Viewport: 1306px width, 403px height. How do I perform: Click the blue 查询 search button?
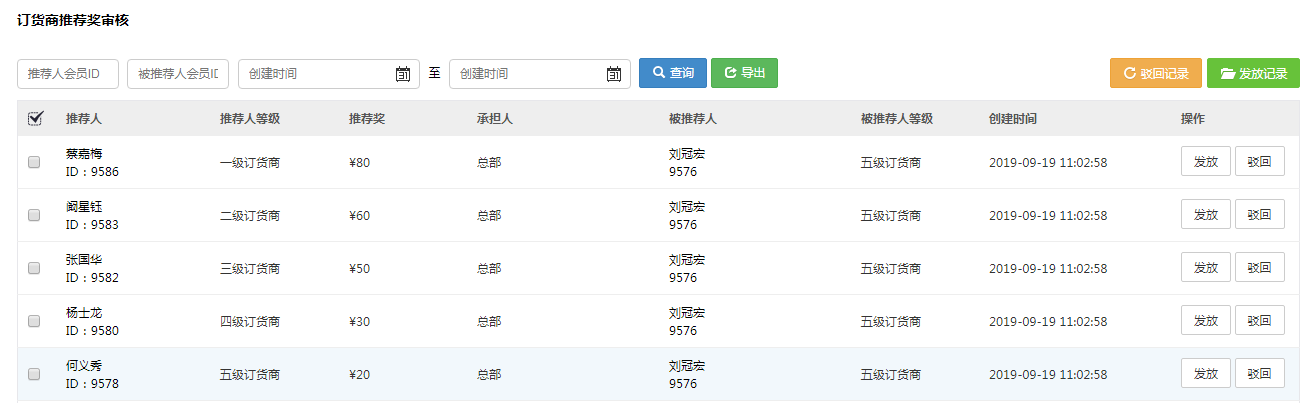point(673,73)
